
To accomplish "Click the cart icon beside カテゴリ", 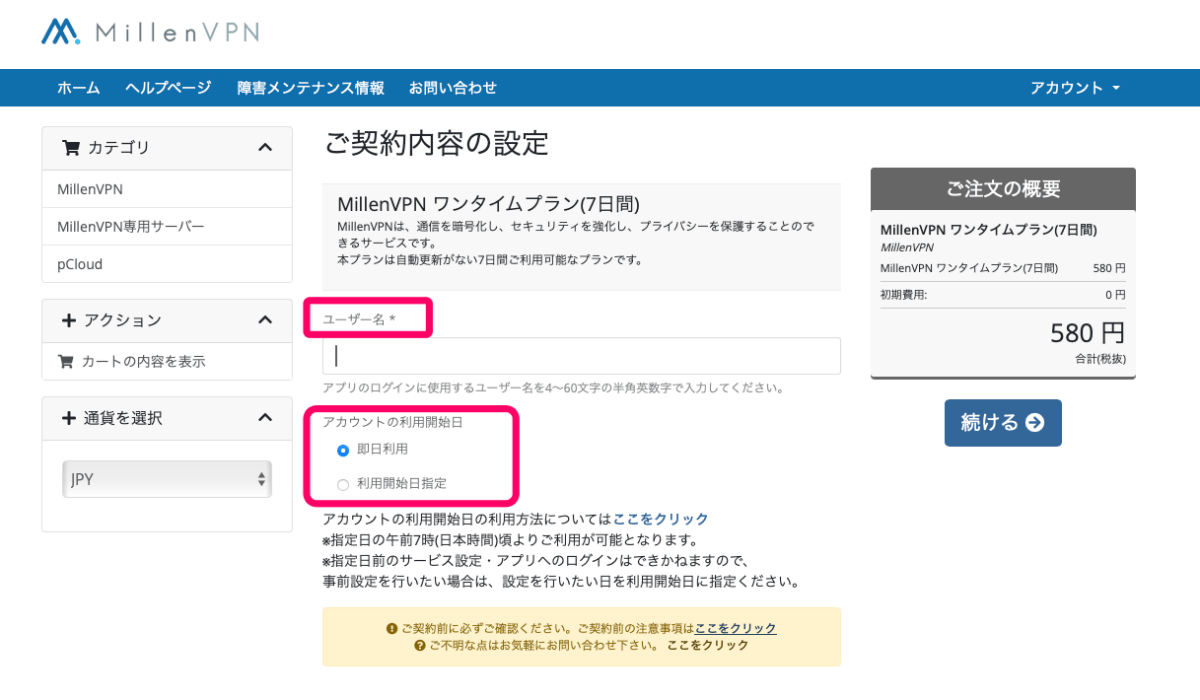I will 70,147.
